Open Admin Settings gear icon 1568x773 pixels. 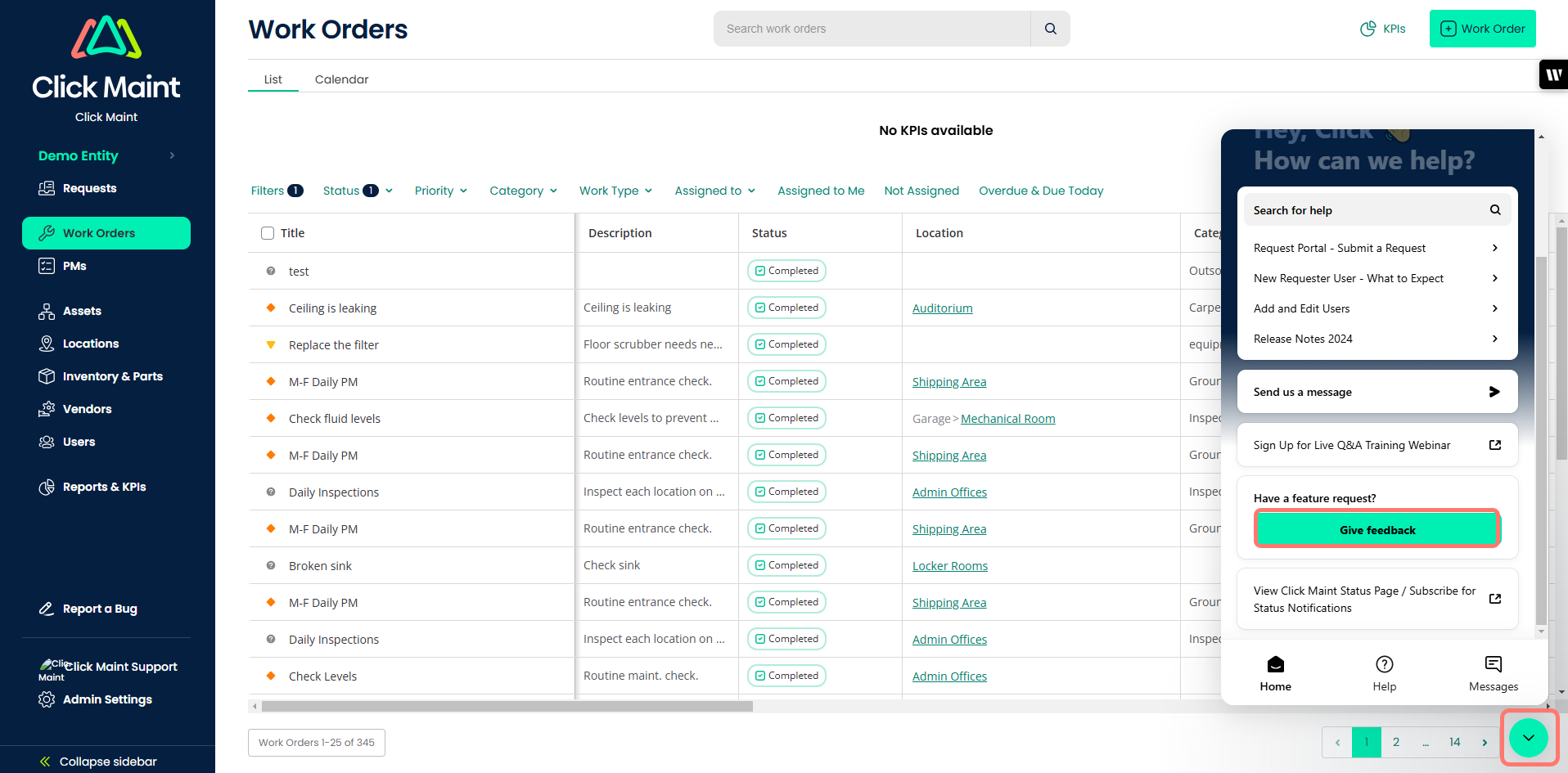[x=47, y=699]
